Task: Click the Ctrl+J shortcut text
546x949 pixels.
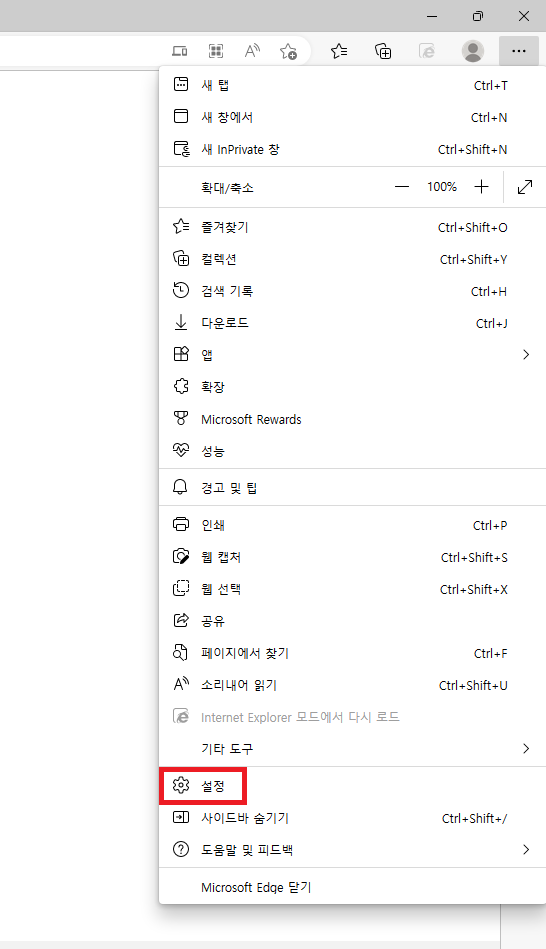Action: tap(492, 324)
